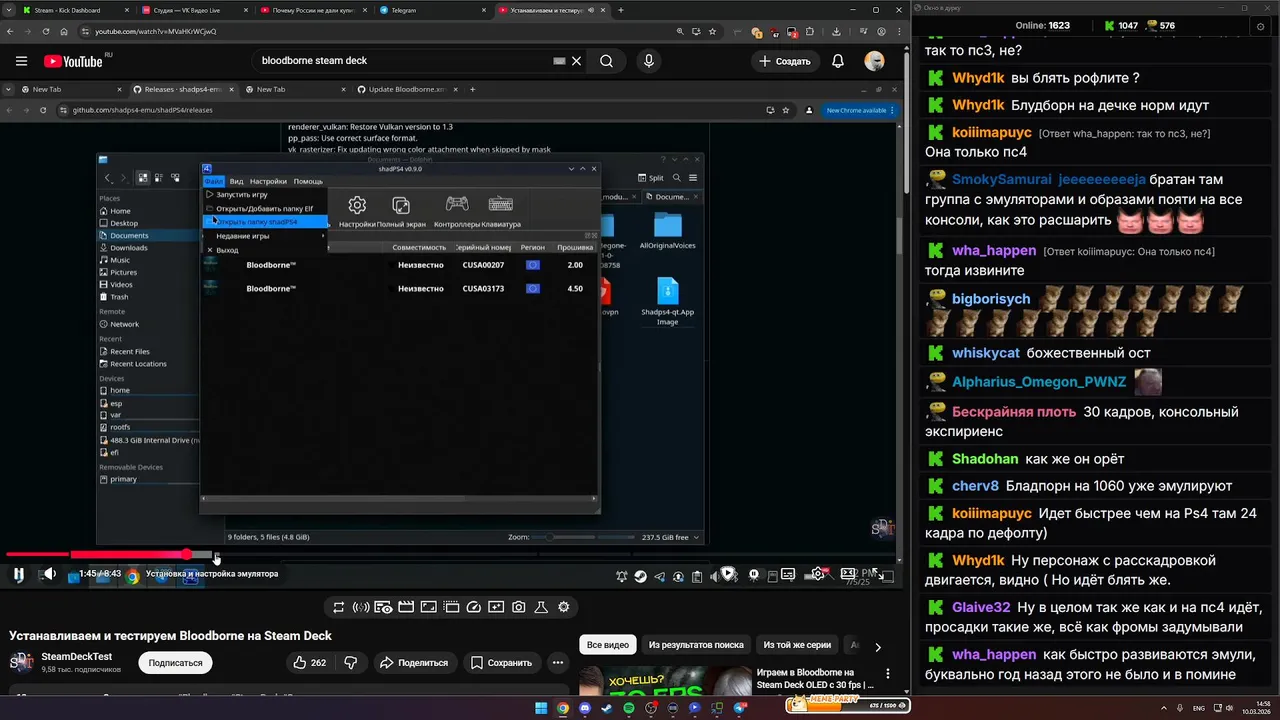Viewport: 1280px width, 720px height.
Task: Click the Полный экран fullscreen icon
Action: [401, 205]
